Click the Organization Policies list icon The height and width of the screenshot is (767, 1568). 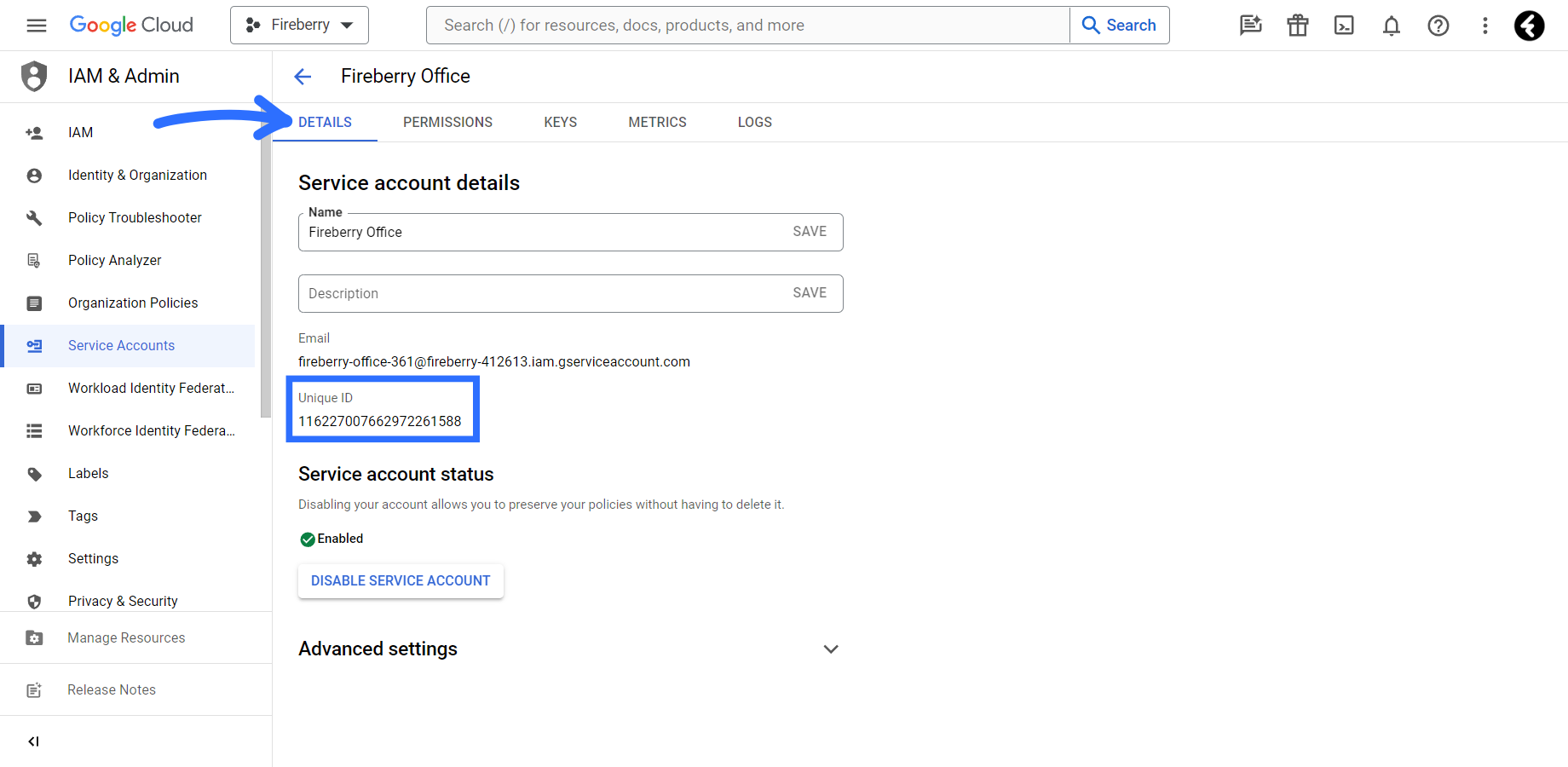click(34, 303)
